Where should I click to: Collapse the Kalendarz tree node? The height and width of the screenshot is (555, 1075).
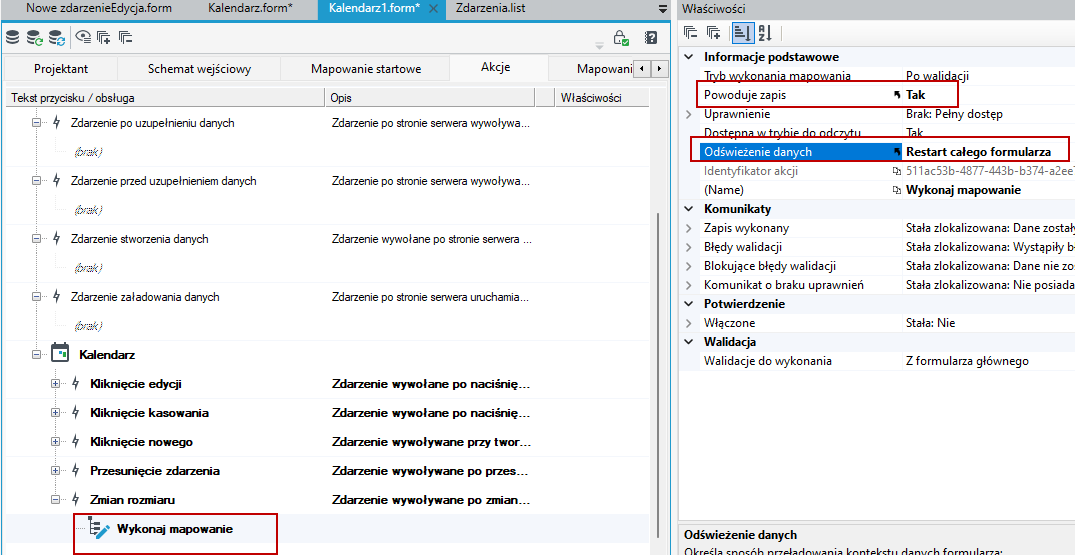[x=36, y=355]
